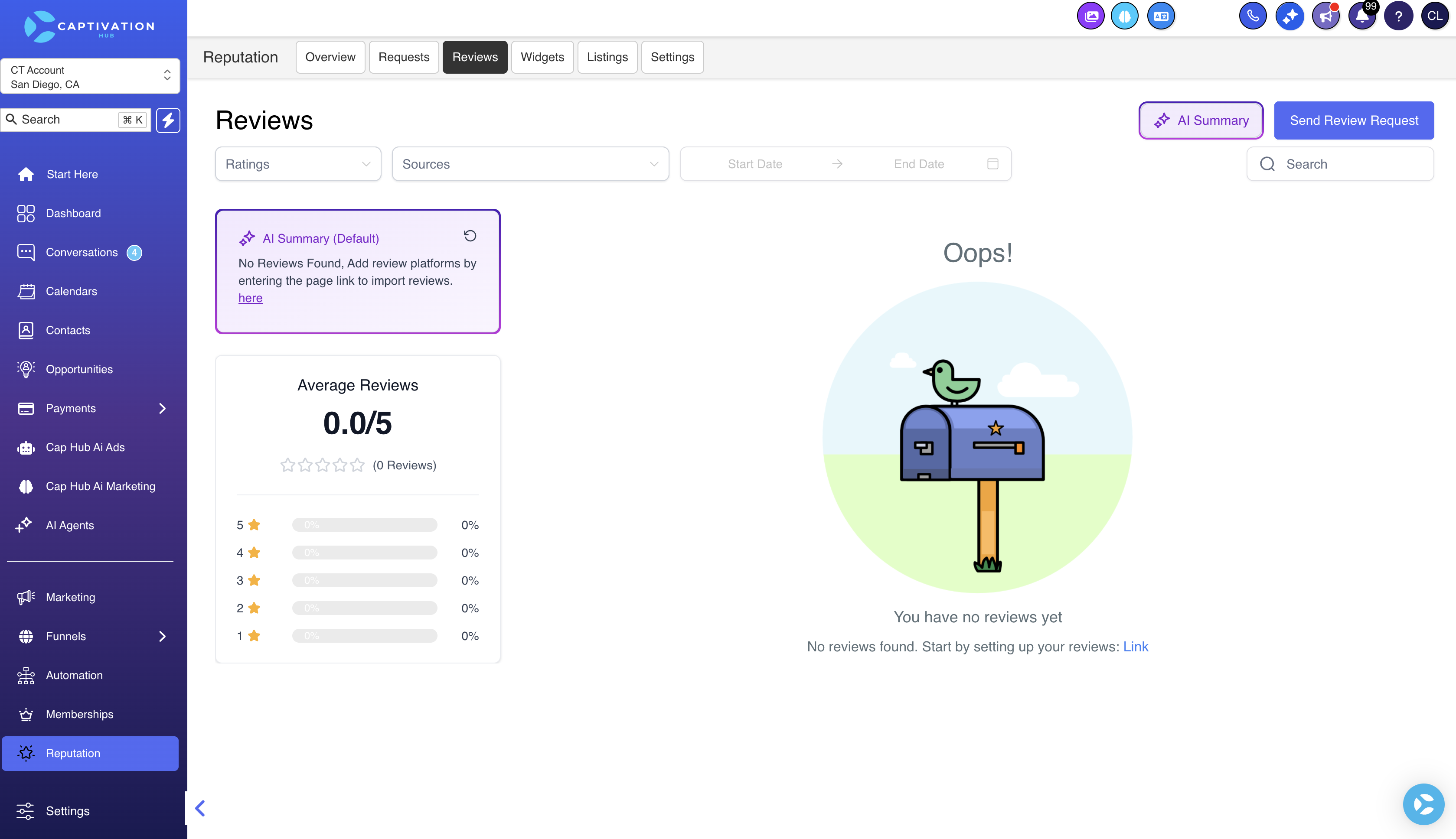
Task: Expand the Funnels submenu chevron
Action: [x=163, y=636]
